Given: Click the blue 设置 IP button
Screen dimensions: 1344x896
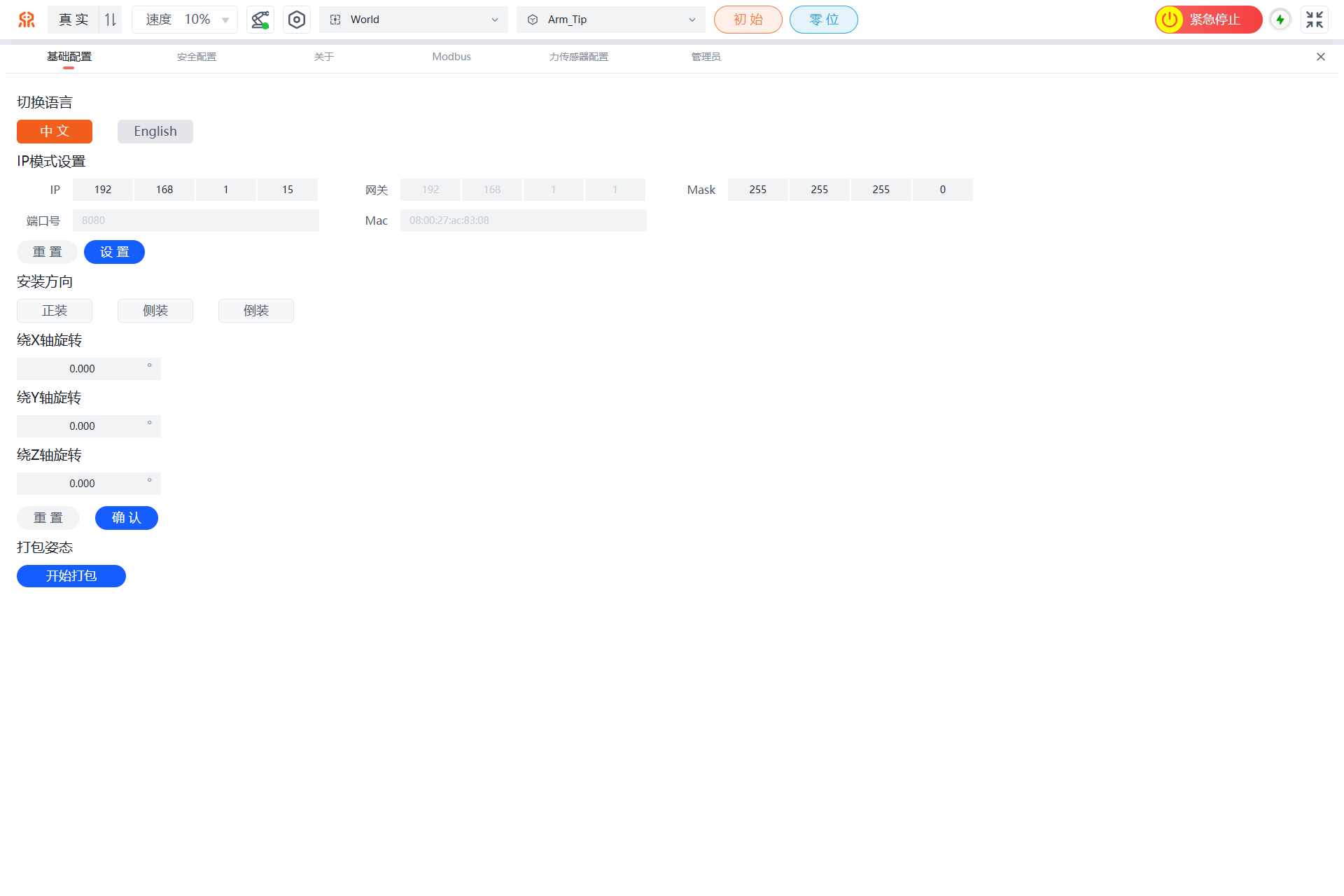Looking at the screenshot, I should tap(114, 252).
